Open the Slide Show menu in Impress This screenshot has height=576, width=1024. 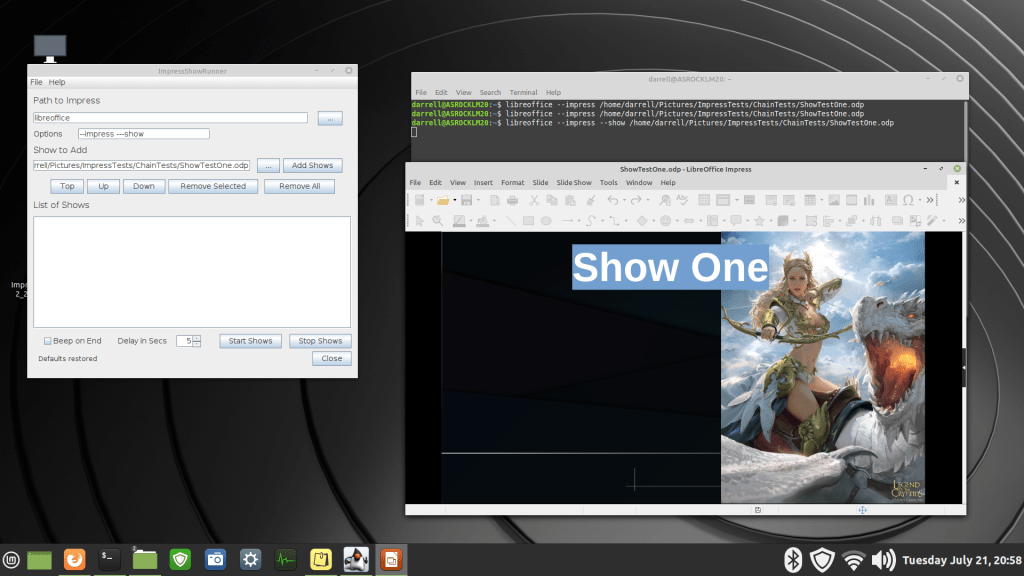pos(574,183)
